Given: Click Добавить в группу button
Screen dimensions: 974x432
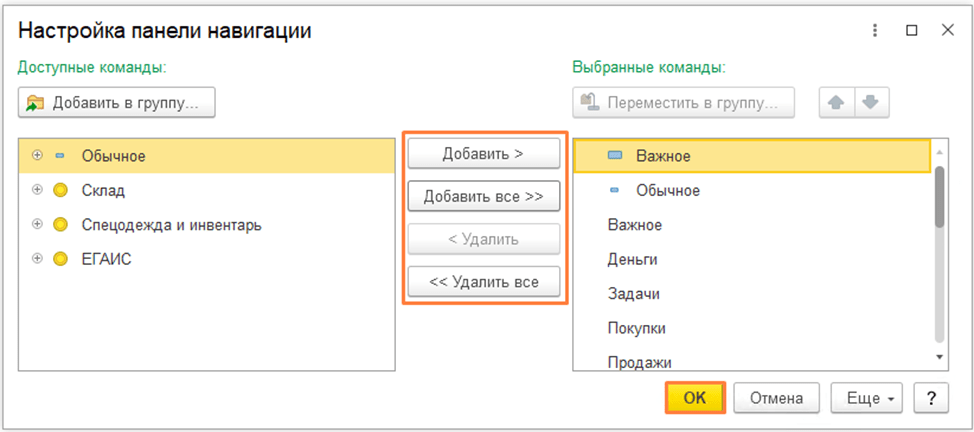Looking at the screenshot, I should [117, 102].
